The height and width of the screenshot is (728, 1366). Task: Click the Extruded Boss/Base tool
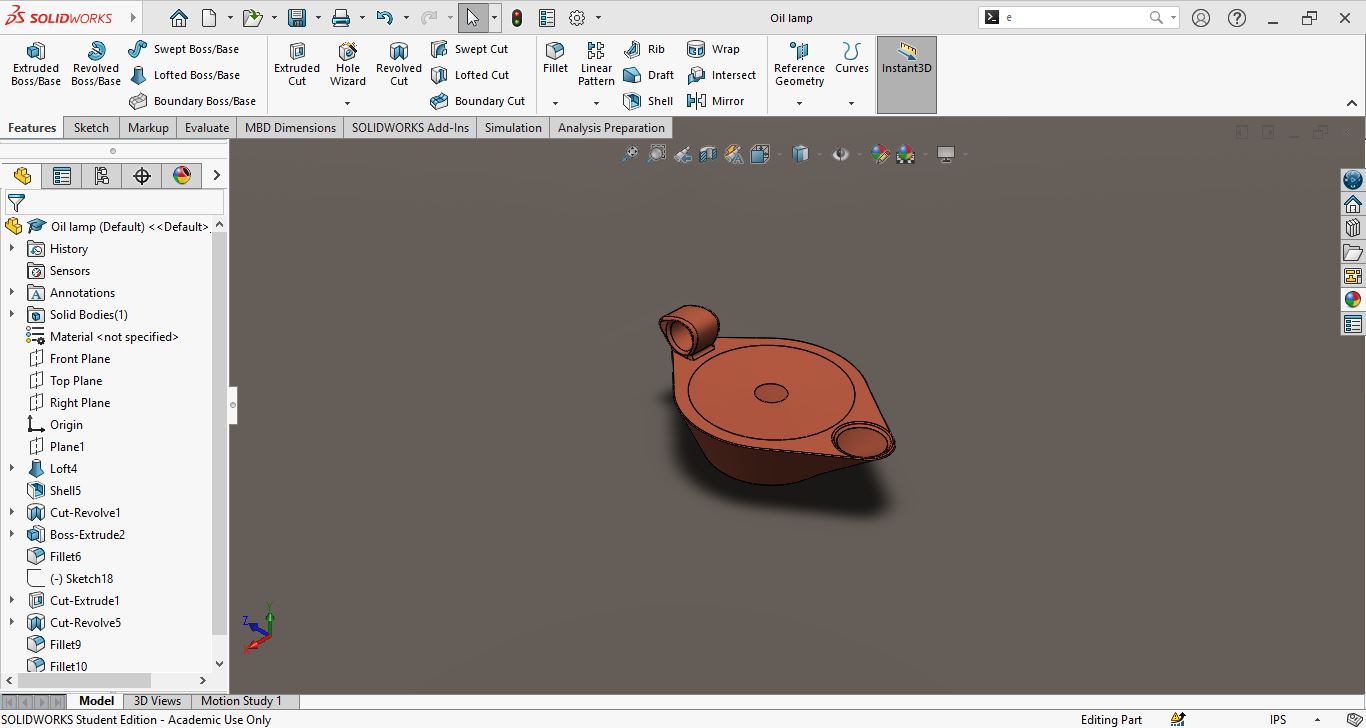coord(36,64)
